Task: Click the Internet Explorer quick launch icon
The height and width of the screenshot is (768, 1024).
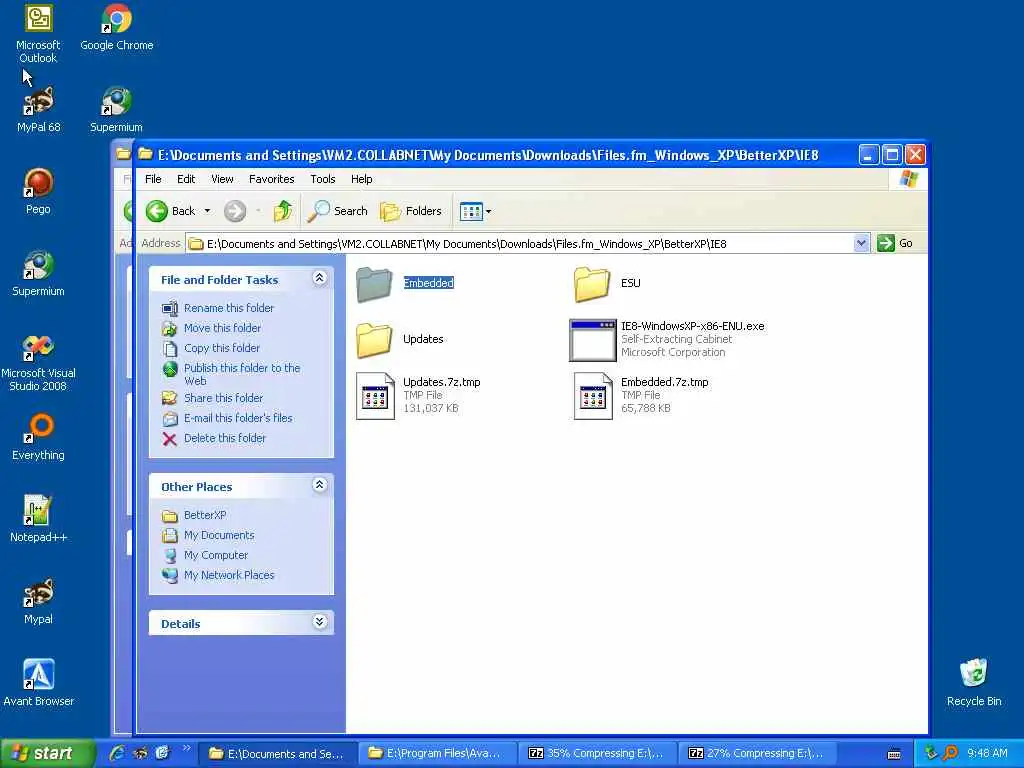Action: coord(118,753)
